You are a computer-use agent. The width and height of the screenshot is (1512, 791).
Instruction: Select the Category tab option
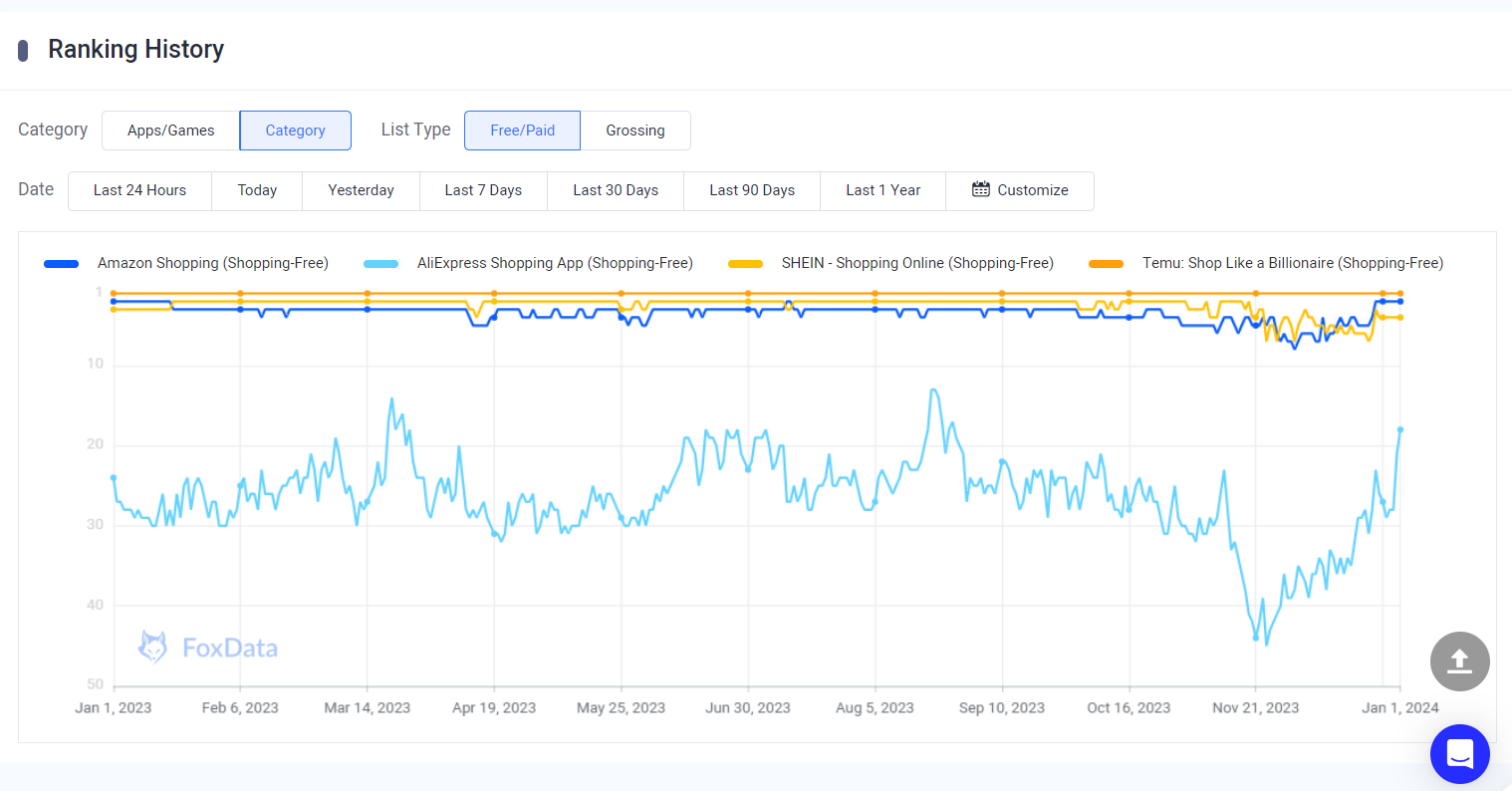(296, 131)
